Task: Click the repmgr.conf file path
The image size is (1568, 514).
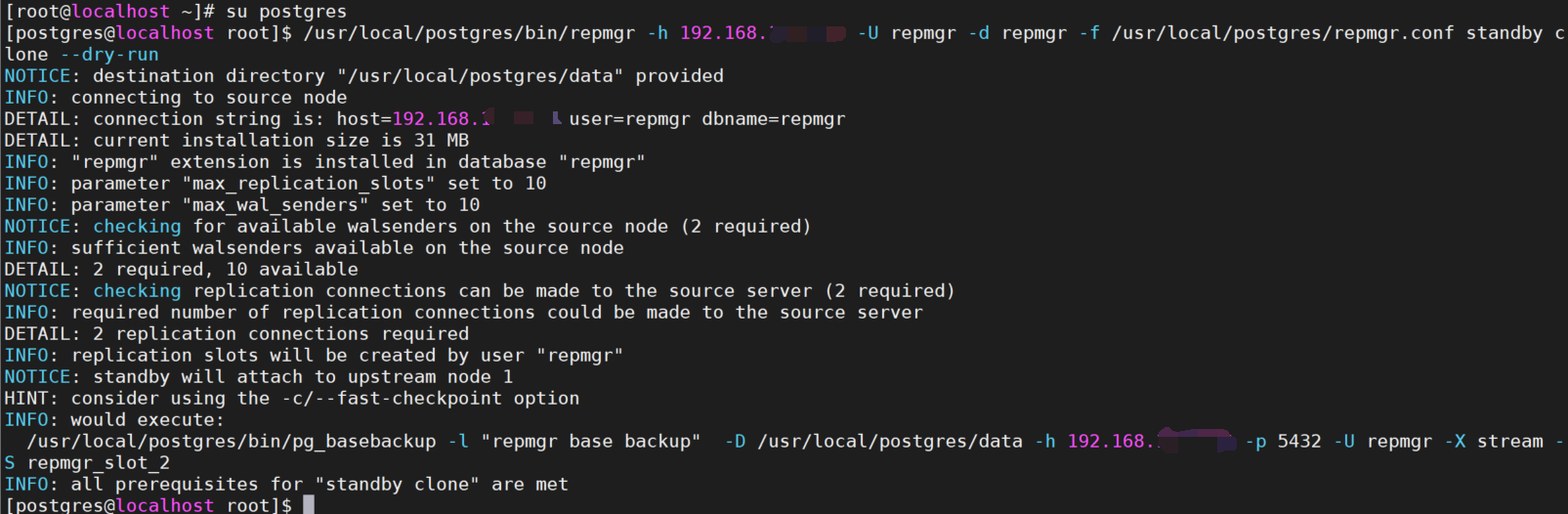Action: (x=1283, y=33)
